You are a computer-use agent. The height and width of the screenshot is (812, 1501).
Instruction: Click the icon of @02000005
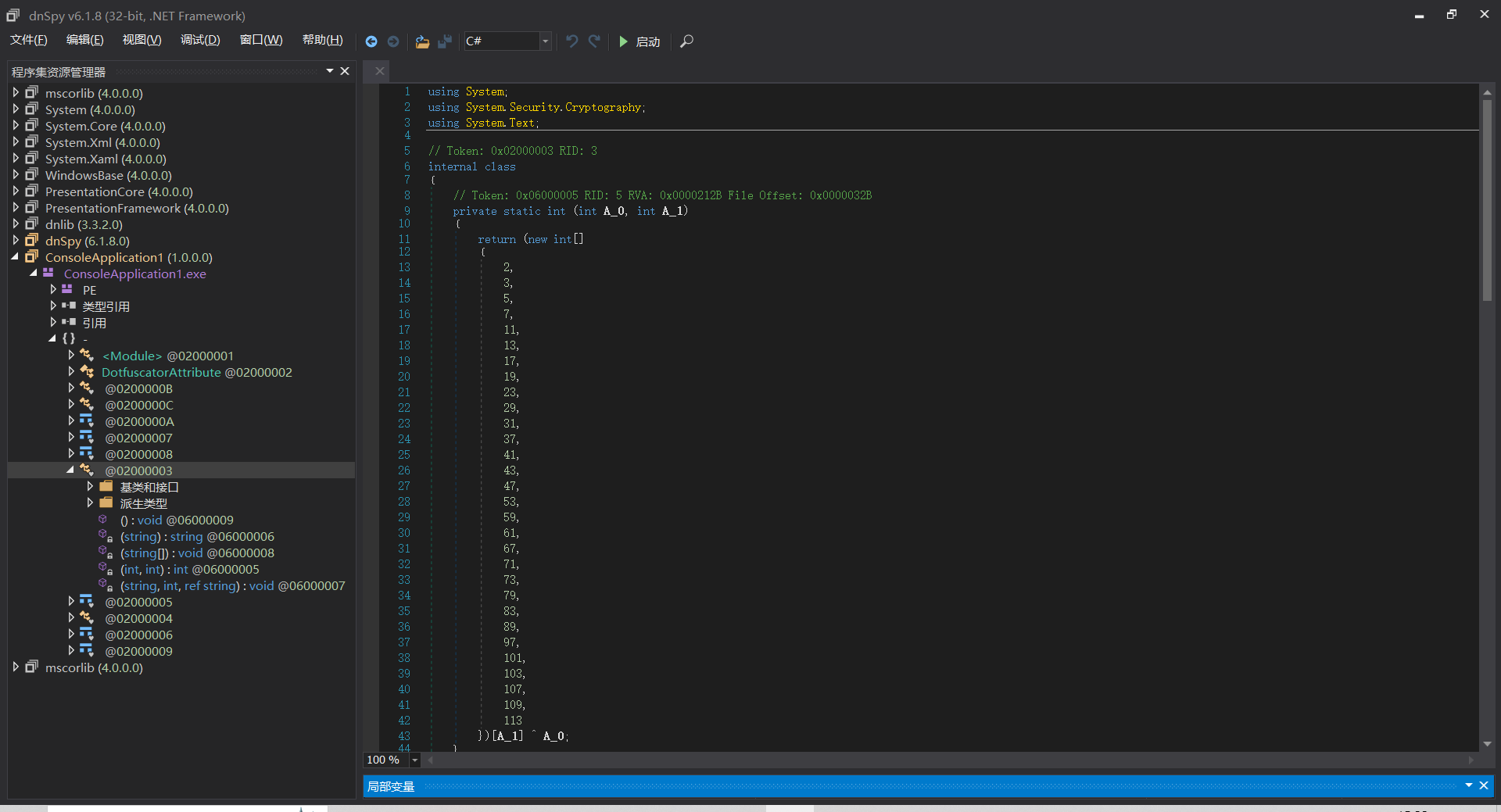87,601
